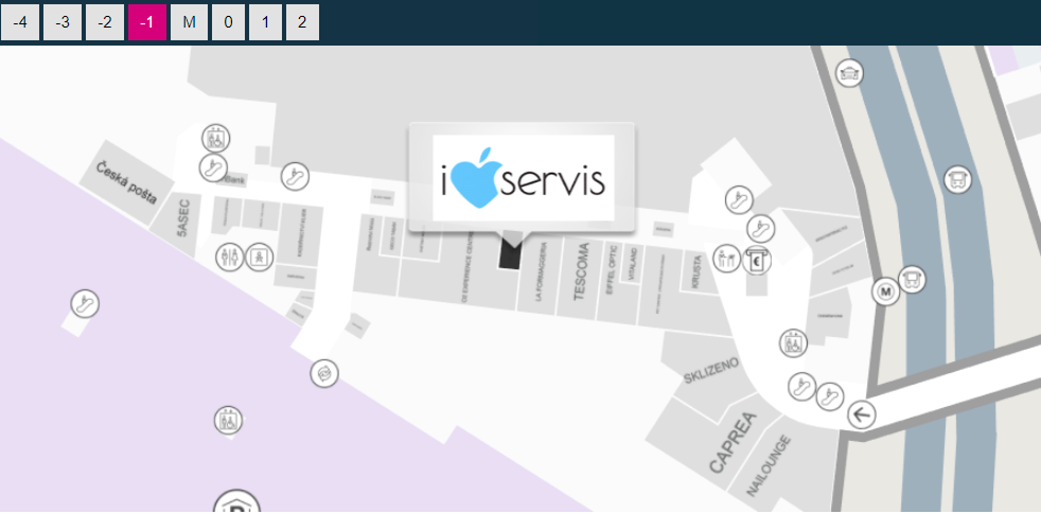
Task: Switch to floor 1
Action: [x=266, y=23]
